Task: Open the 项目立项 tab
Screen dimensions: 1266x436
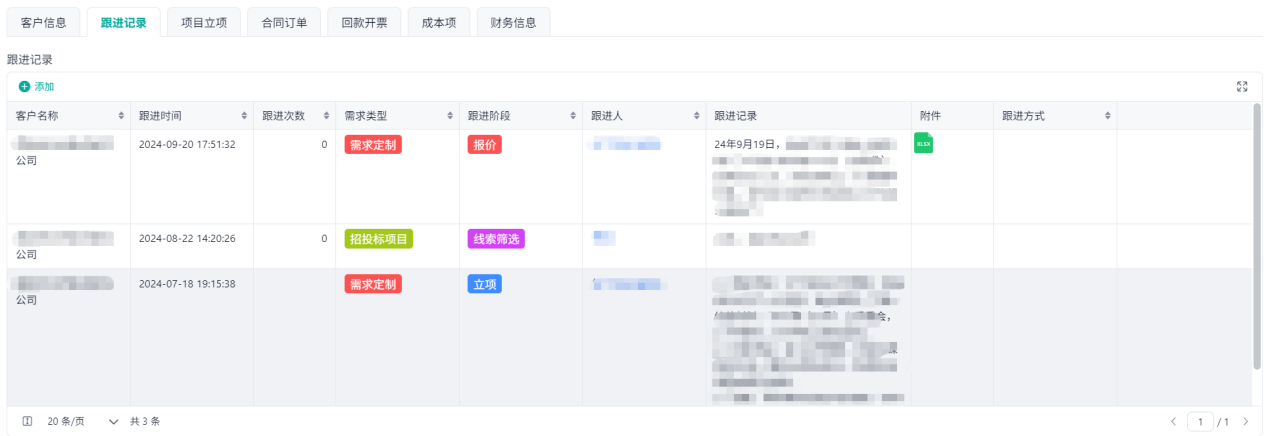Action: (204, 22)
